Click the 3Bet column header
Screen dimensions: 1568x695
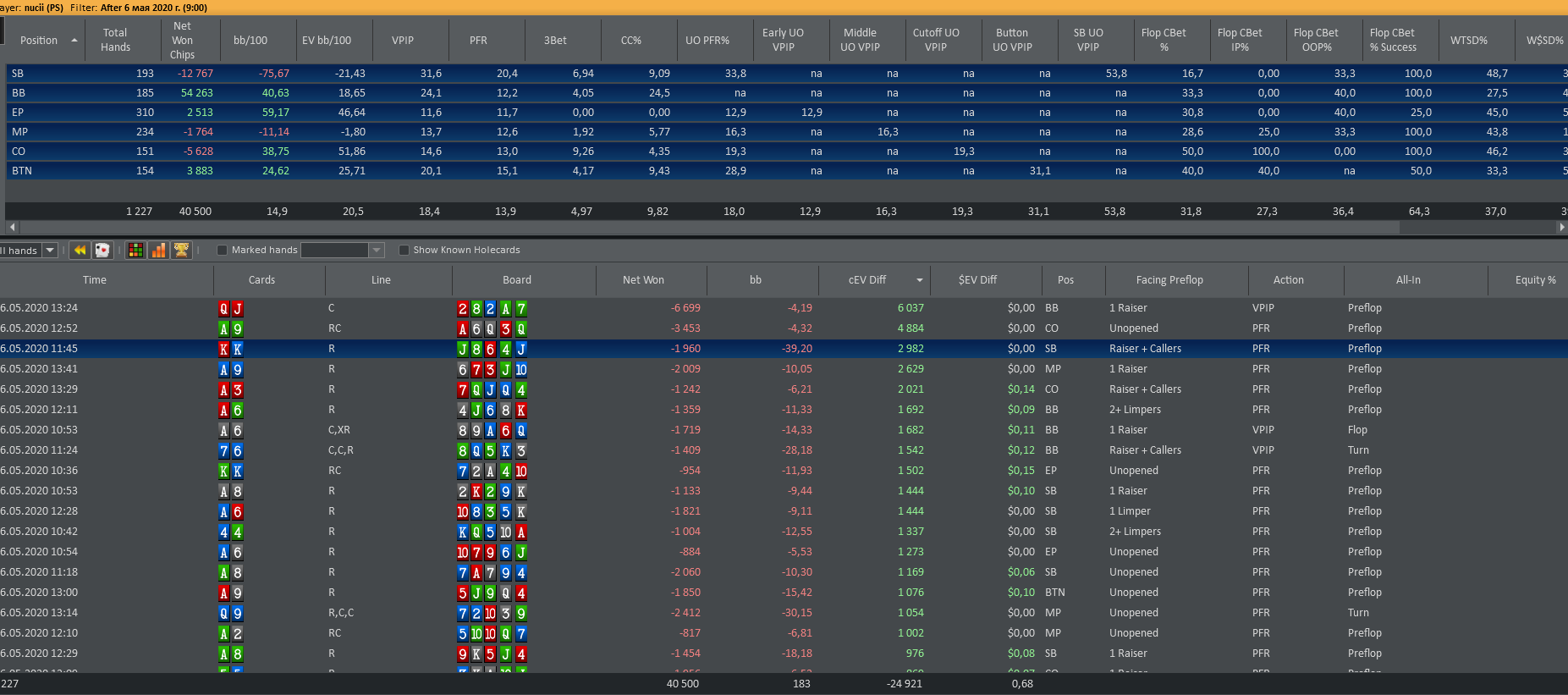(555, 40)
